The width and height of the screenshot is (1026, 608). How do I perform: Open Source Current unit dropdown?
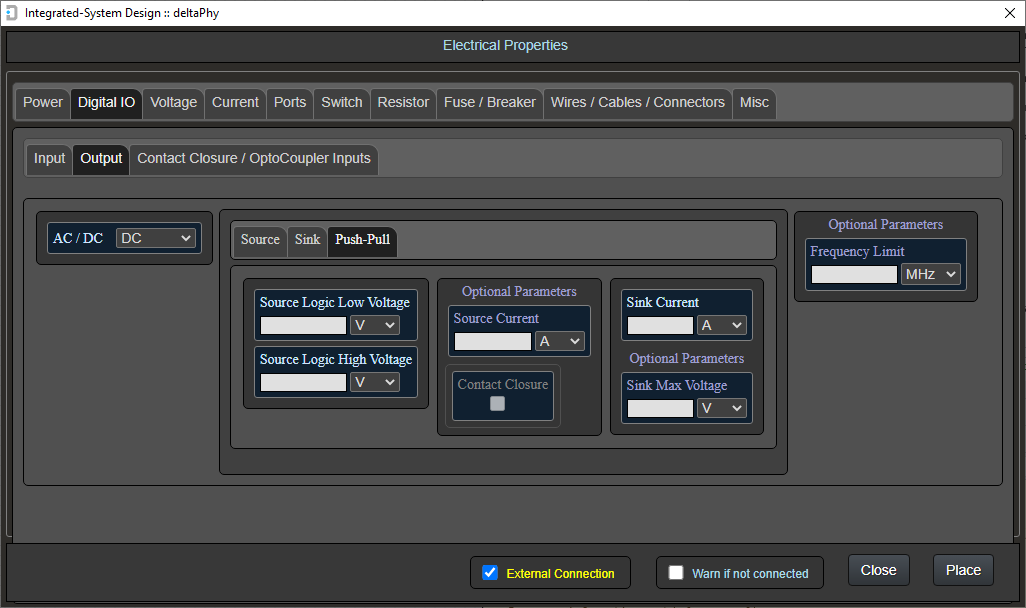(x=560, y=341)
